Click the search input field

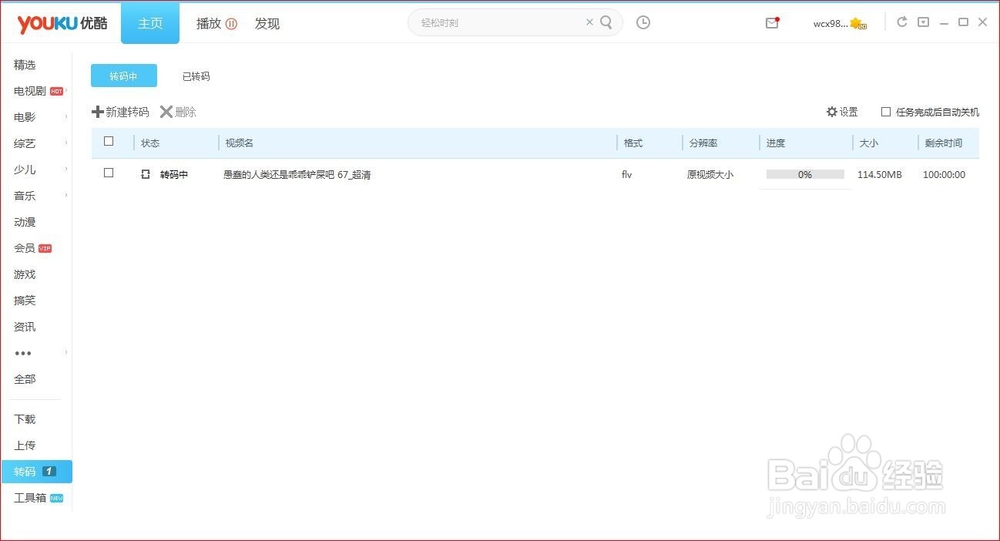pyautogui.click(x=501, y=22)
